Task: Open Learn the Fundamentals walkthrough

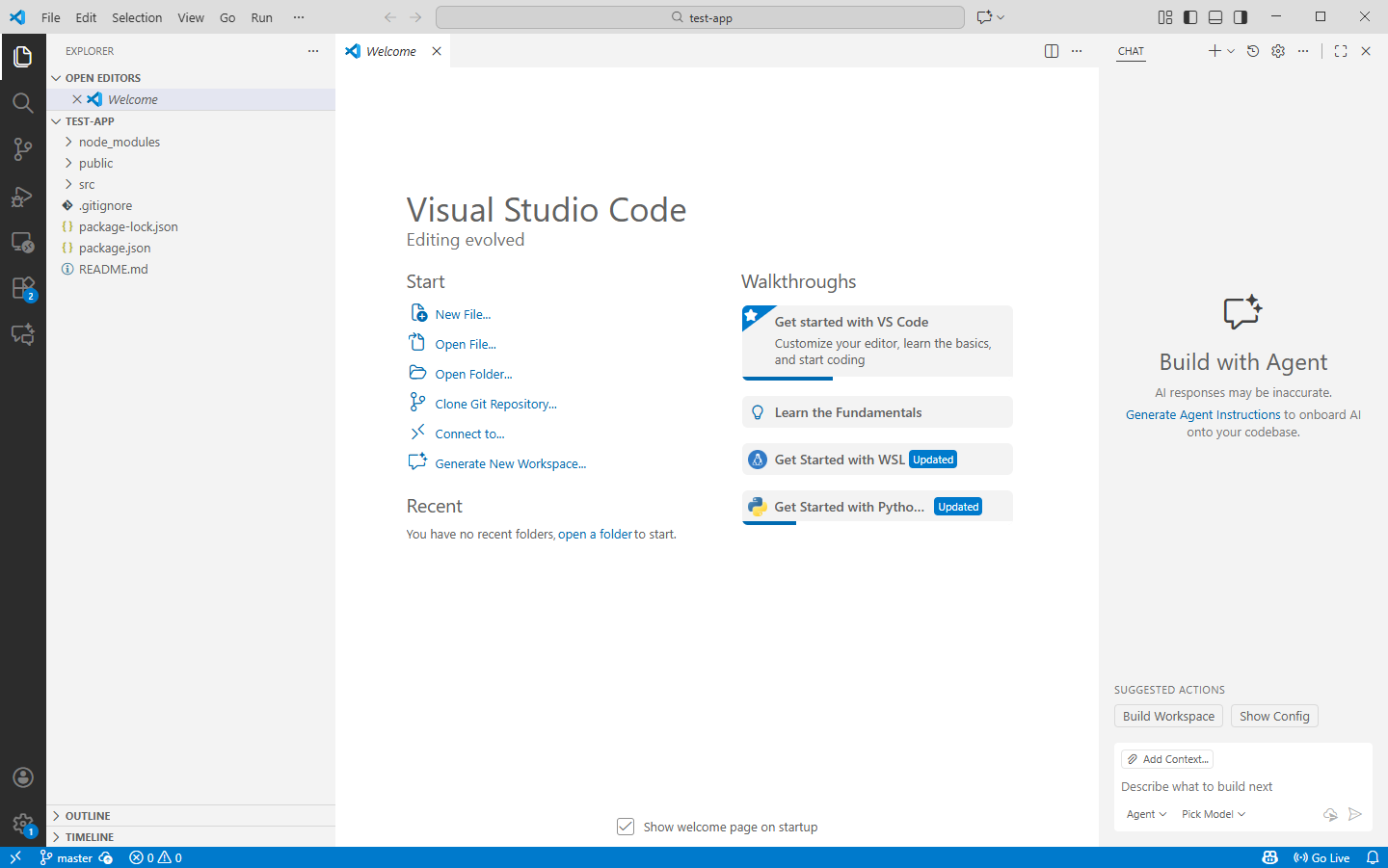Action: (877, 412)
